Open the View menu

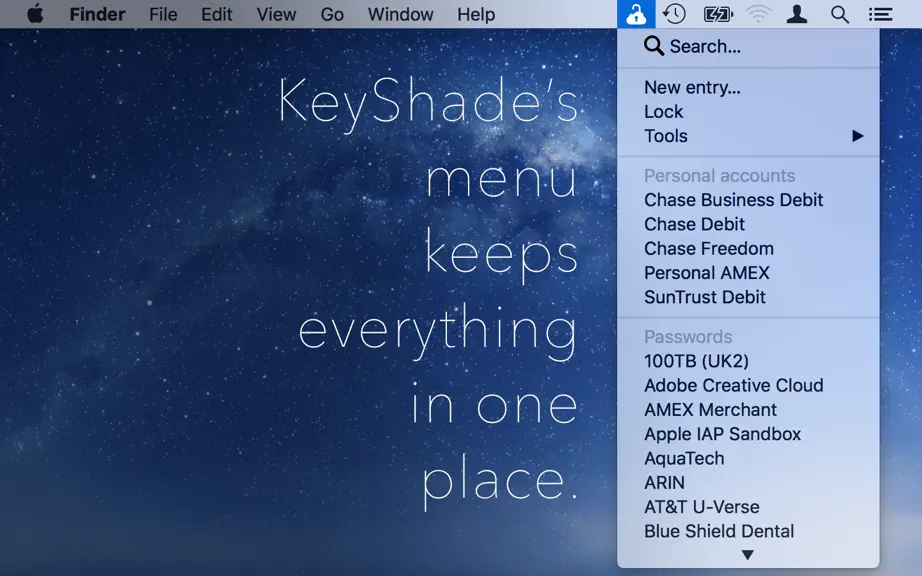(x=276, y=14)
